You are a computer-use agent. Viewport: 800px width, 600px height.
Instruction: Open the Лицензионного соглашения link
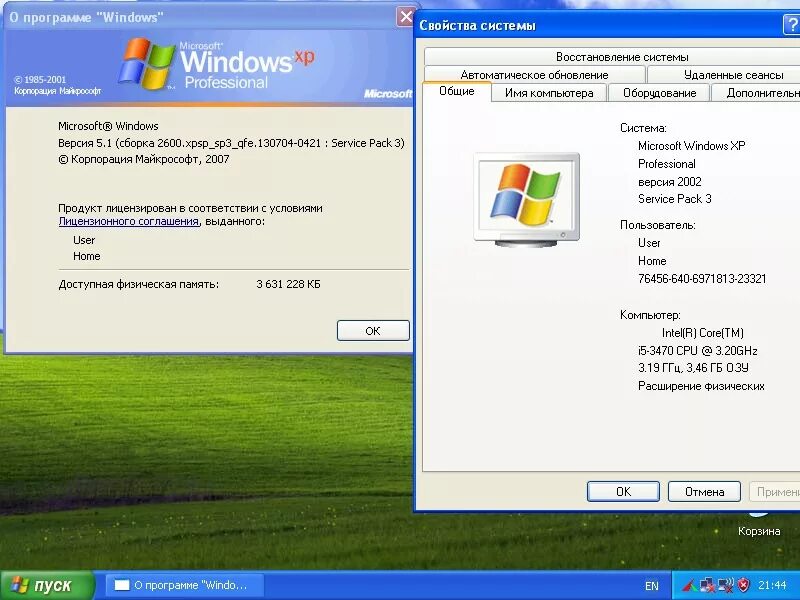pyautogui.click(x=129, y=221)
